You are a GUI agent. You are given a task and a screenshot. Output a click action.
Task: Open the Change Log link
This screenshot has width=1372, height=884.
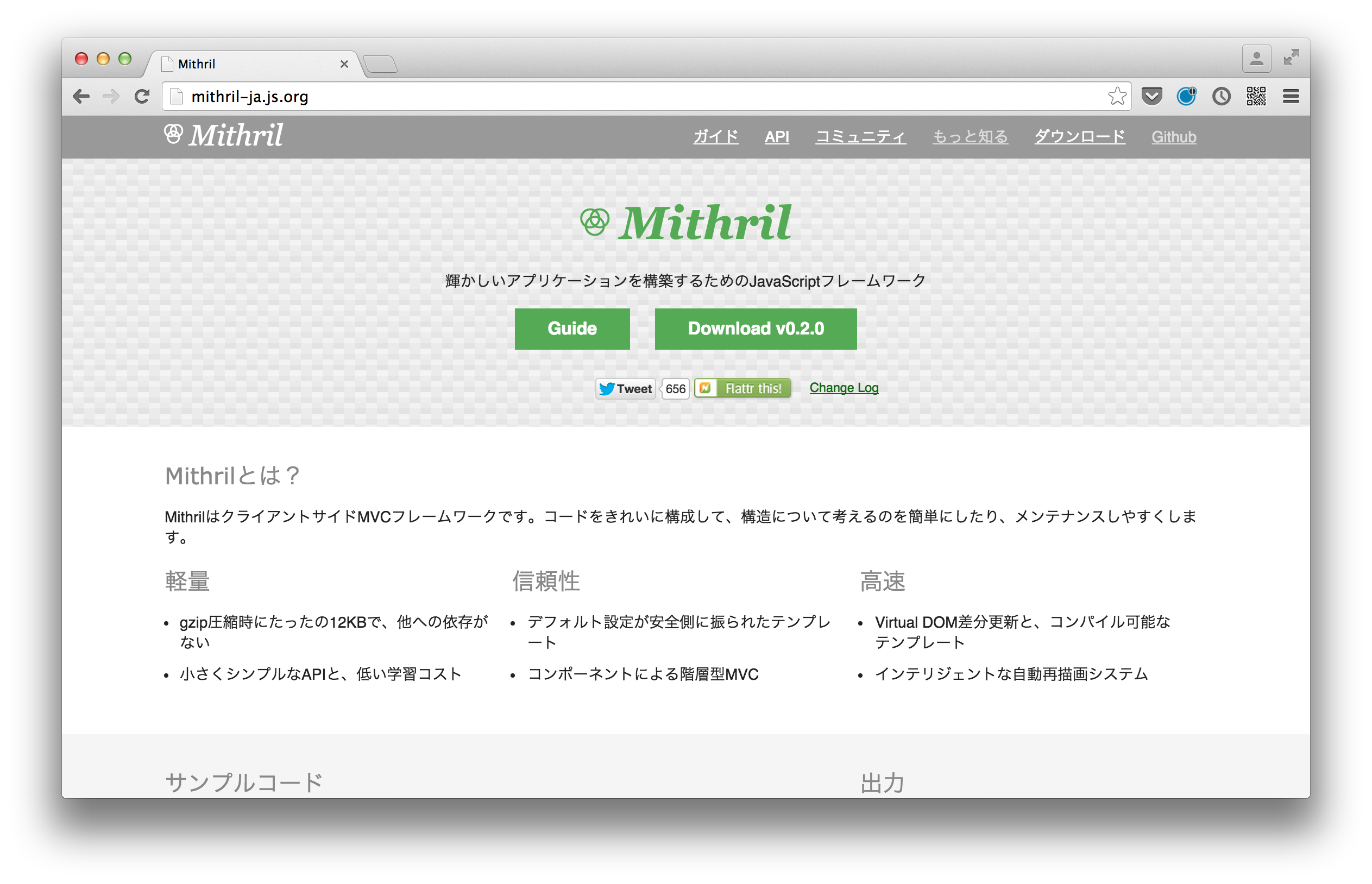coord(844,388)
